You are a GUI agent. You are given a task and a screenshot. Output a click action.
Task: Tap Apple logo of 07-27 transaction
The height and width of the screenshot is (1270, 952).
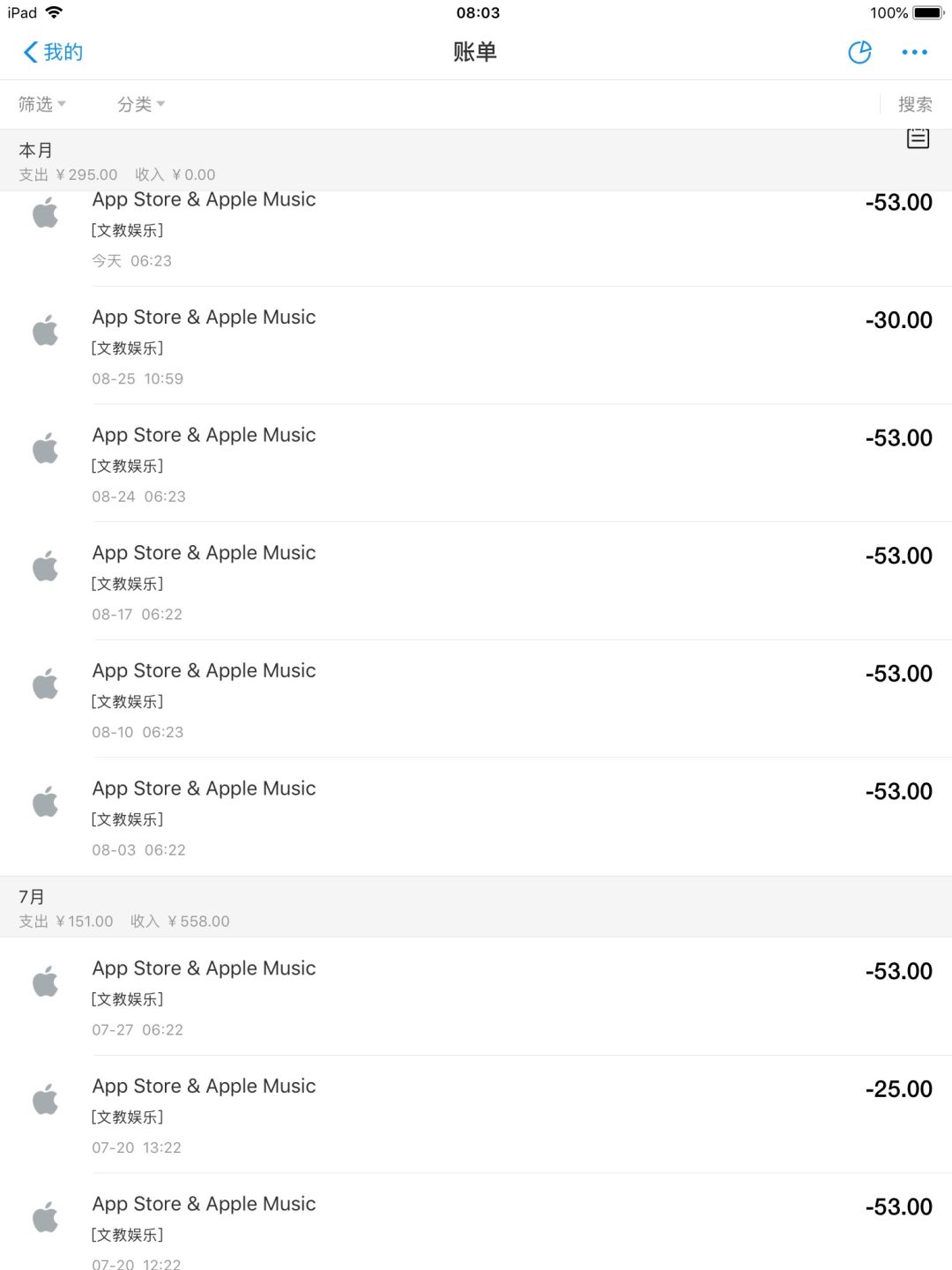pos(46,982)
